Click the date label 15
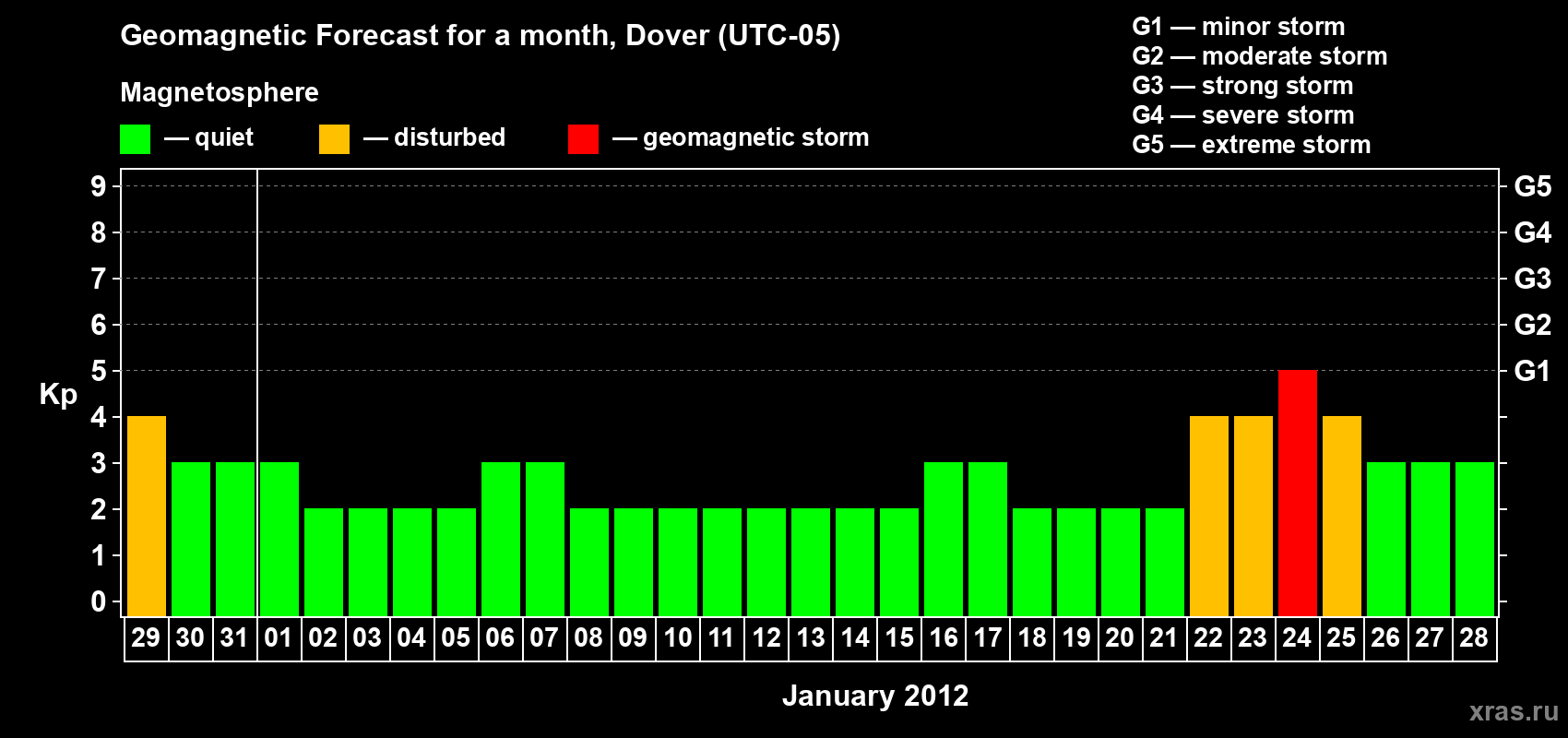This screenshot has width=1568, height=738. pos(898,638)
